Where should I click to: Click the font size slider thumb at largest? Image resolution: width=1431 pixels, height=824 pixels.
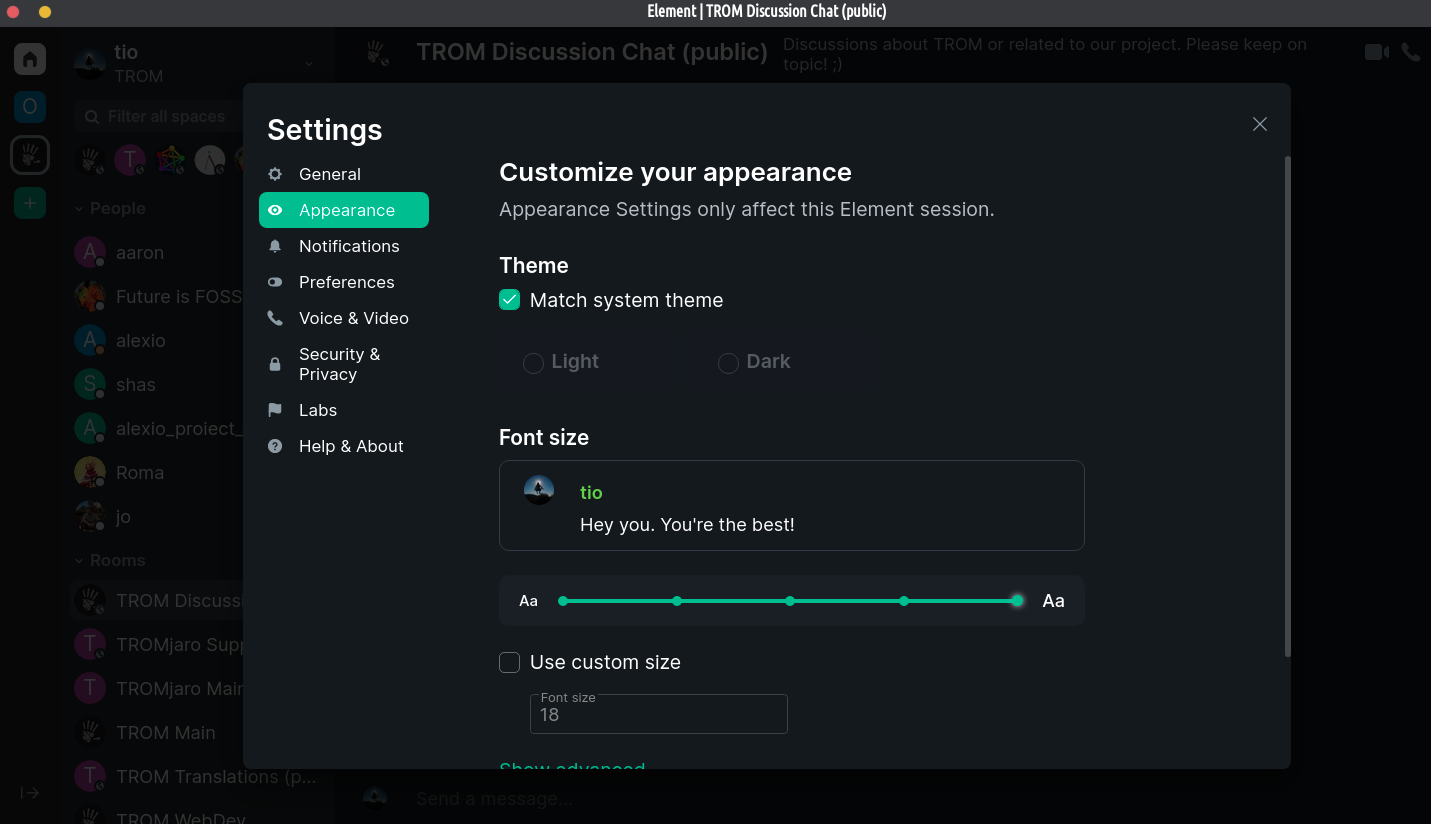pos(1017,601)
